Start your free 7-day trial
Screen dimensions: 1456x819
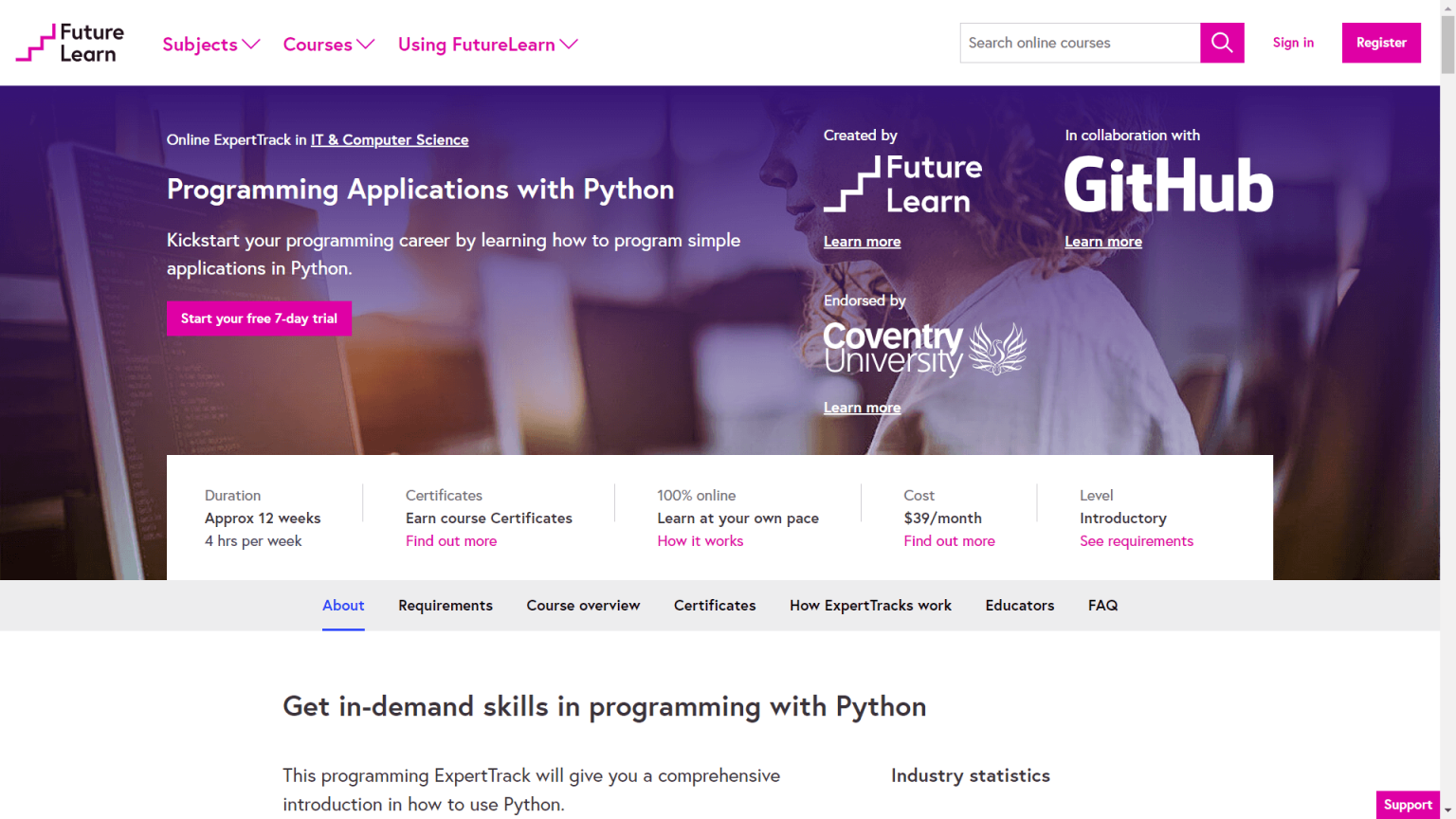click(x=259, y=318)
